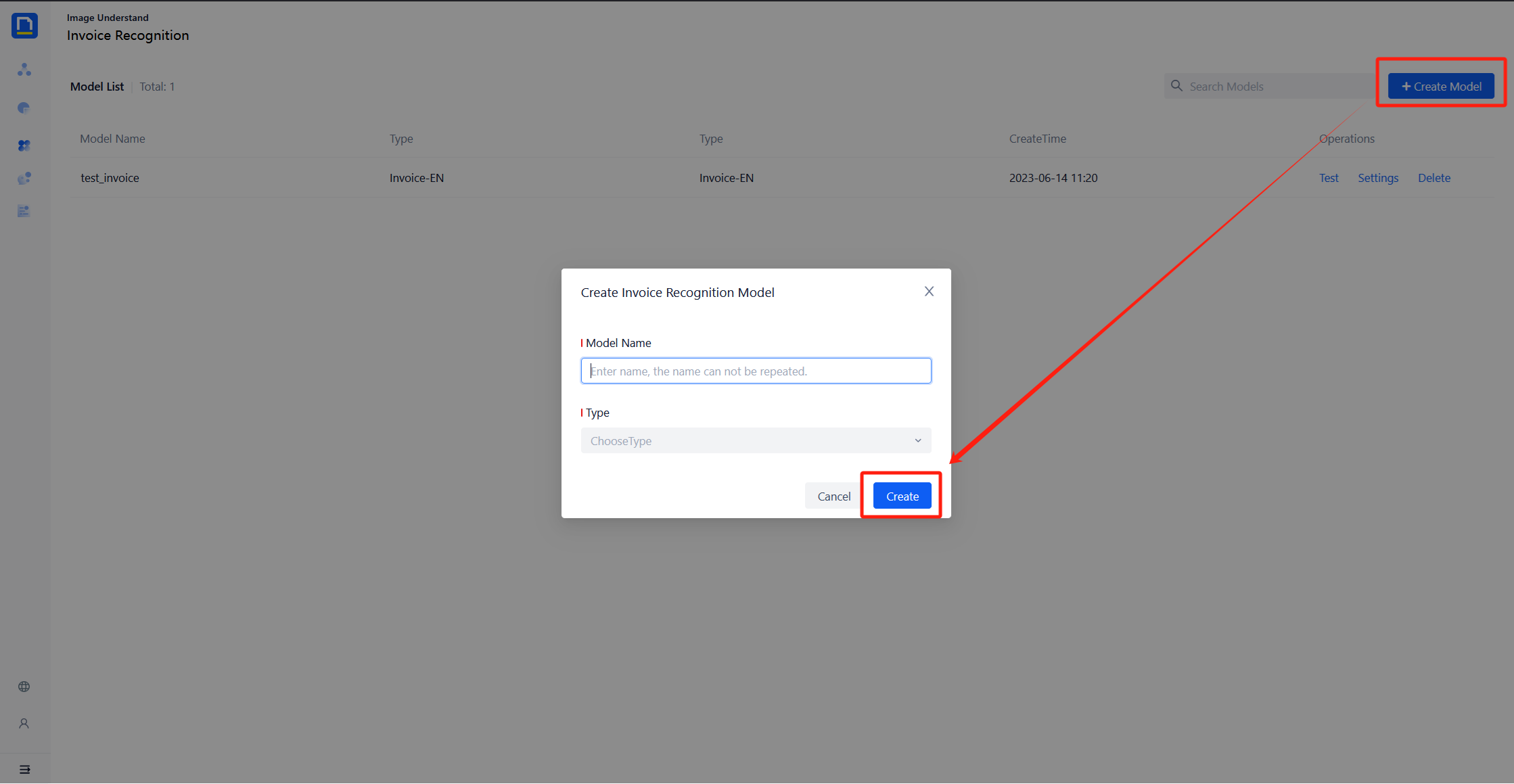Click the CreateTime column header
The height and width of the screenshot is (784, 1514).
coord(1038,139)
